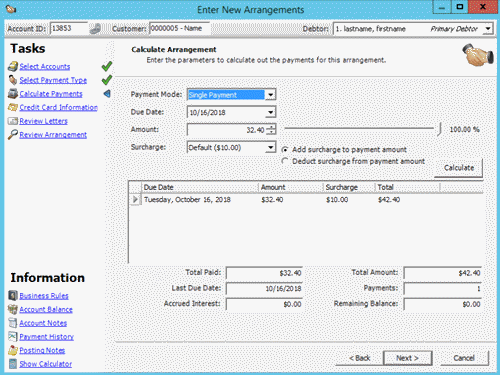Click the Remaining Balance field
Image resolution: width=500 pixels, height=375 pixels.
point(443,304)
